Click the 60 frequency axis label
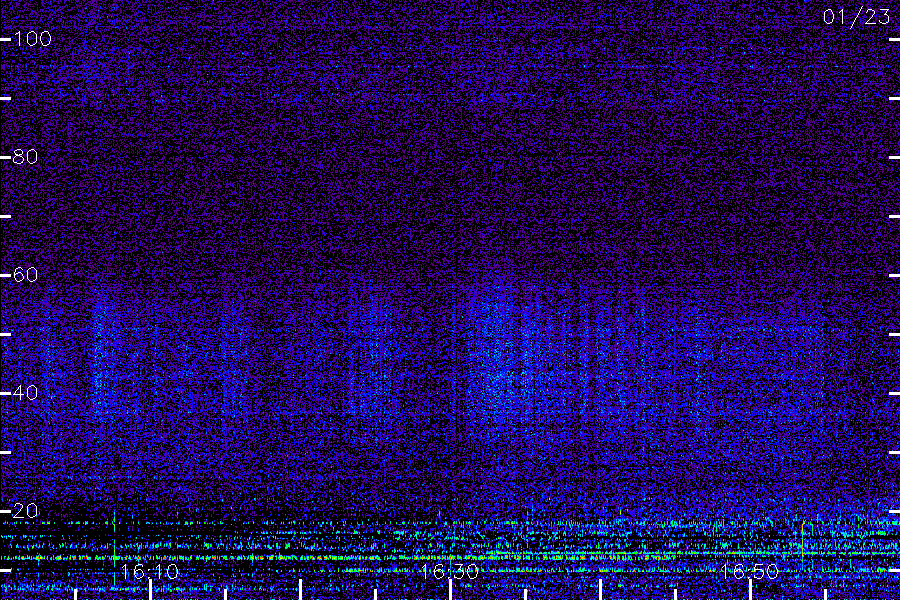The height and width of the screenshot is (600, 900). click(x=25, y=275)
